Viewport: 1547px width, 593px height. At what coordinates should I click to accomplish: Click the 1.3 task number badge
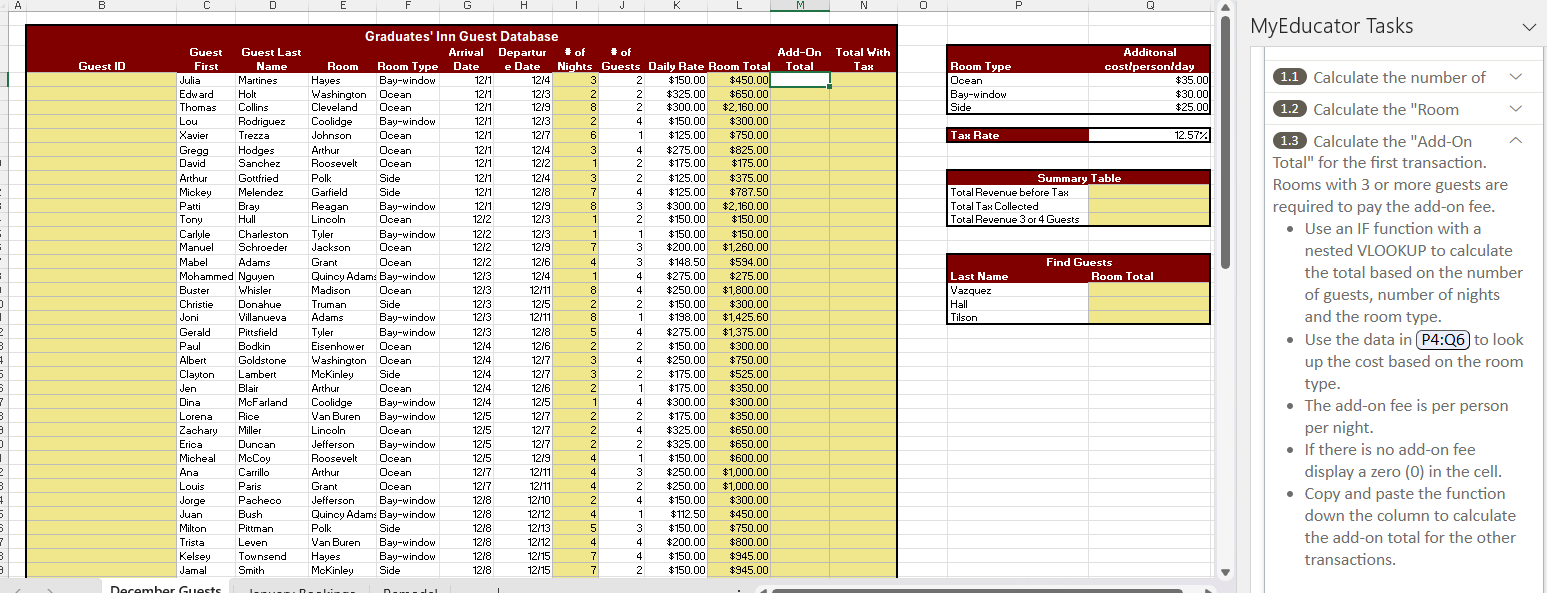pyautogui.click(x=1290, y=141)
